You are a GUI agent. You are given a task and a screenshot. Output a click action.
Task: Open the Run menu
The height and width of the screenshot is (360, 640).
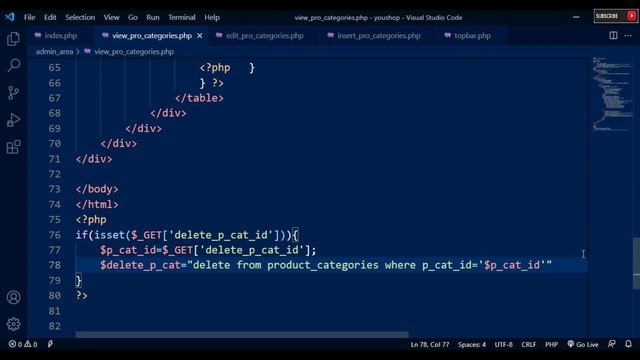153,17
